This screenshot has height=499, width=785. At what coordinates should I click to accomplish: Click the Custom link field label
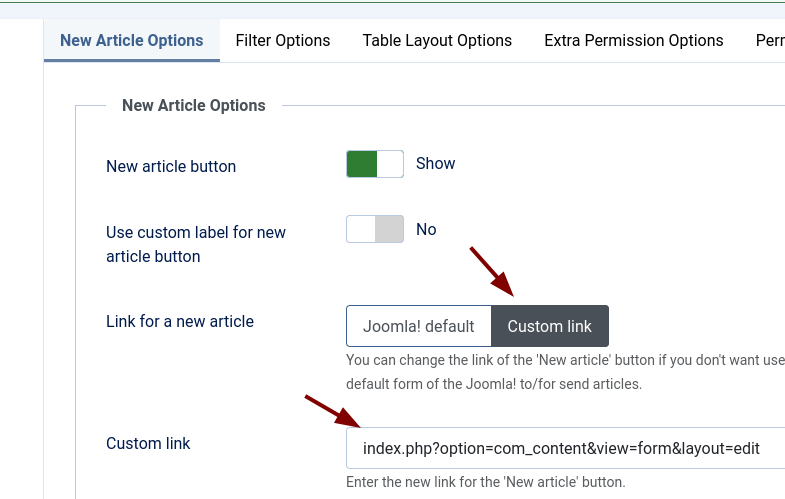coord(148,443)
